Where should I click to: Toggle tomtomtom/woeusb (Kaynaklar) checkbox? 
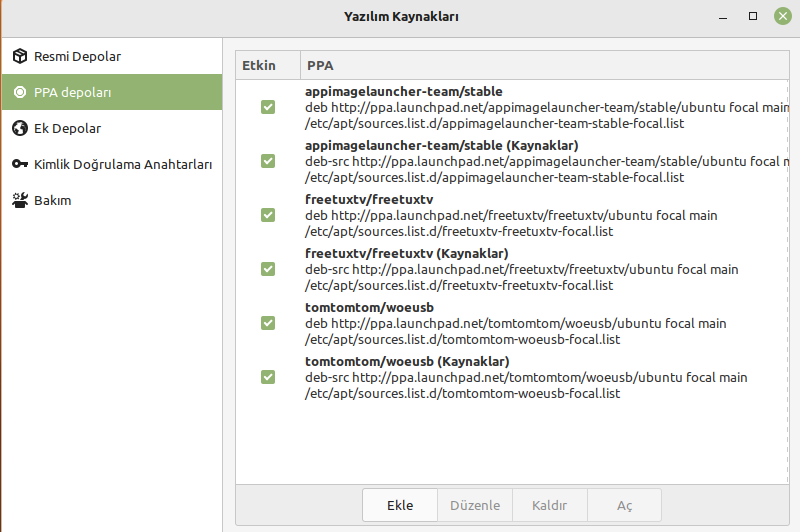click(268, 377)
